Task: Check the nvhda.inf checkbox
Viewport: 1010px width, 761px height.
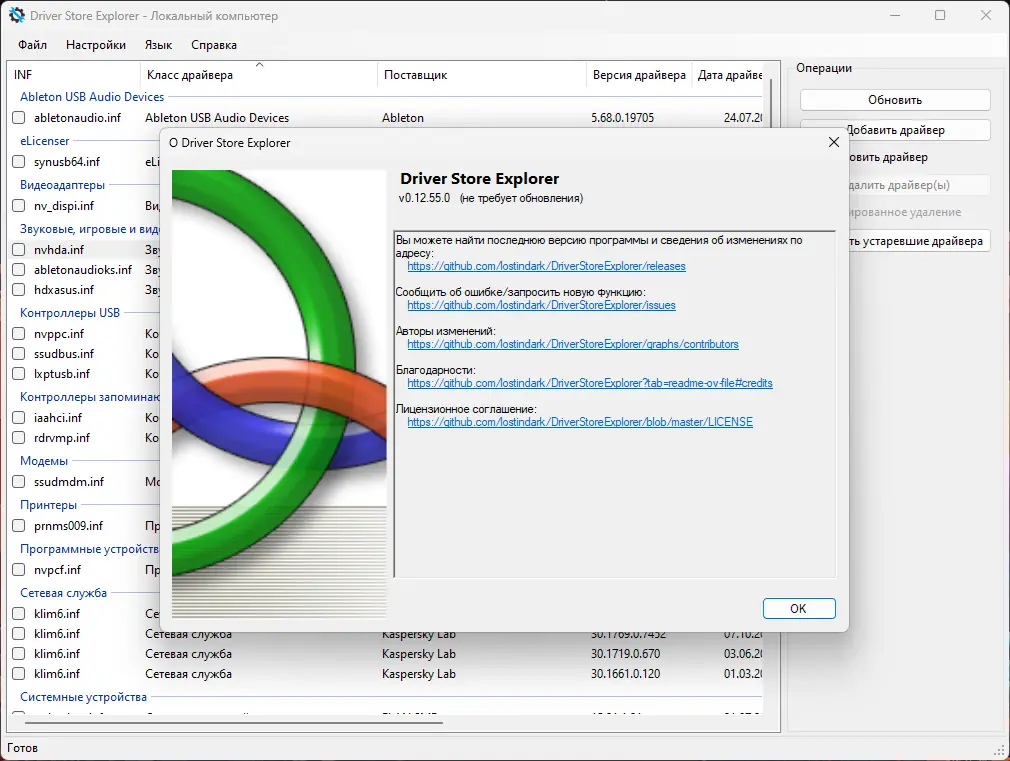Action: pyautogui.click(x=19, y=249)
